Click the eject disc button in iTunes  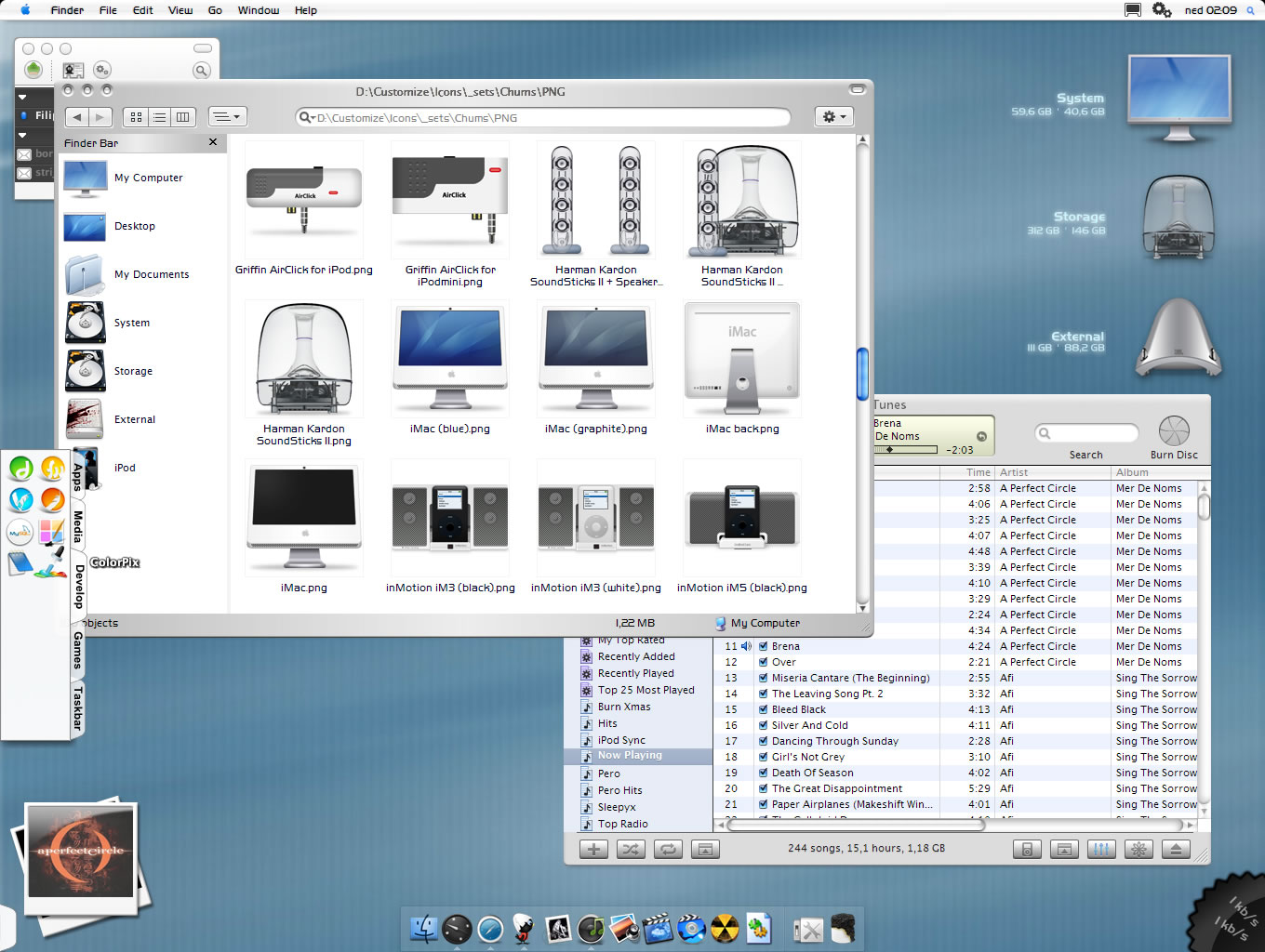[x=1176, y=849]
